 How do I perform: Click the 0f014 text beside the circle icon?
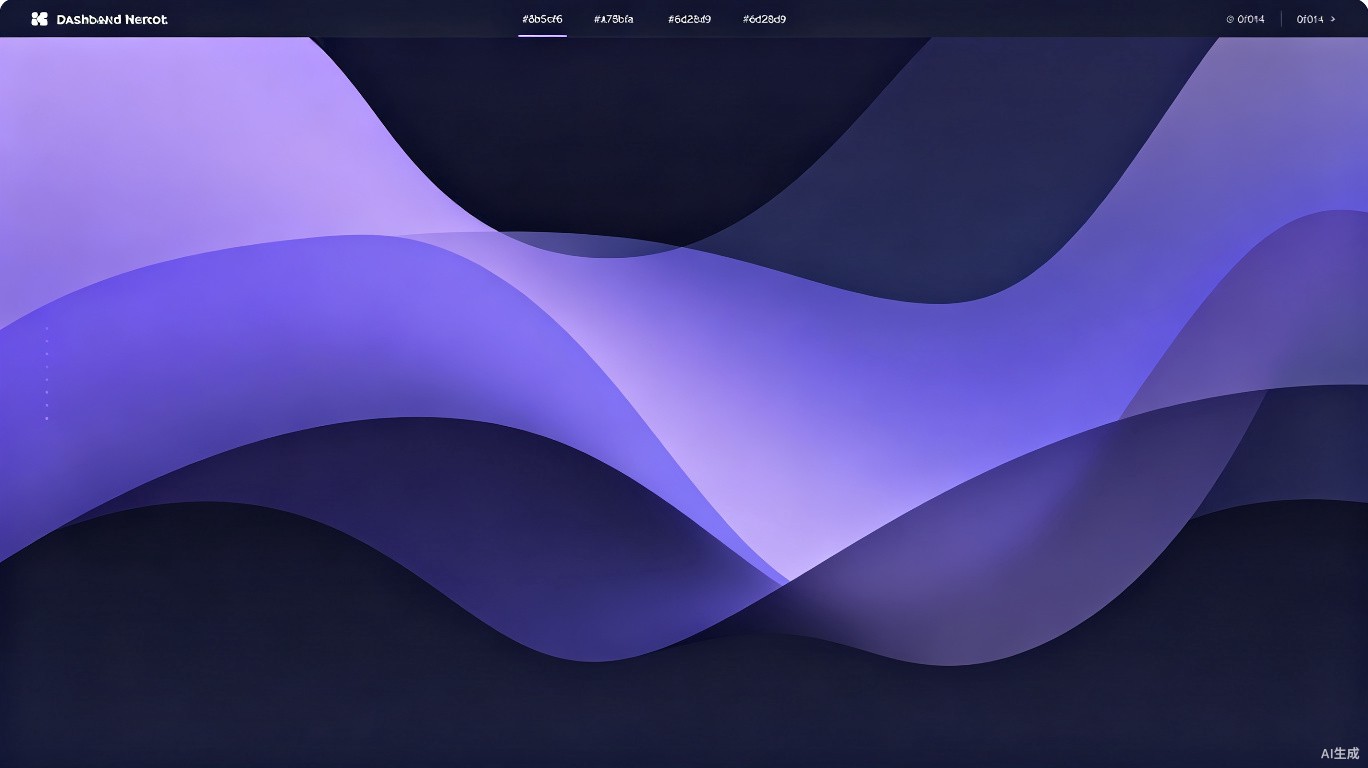pos(1251,19)
